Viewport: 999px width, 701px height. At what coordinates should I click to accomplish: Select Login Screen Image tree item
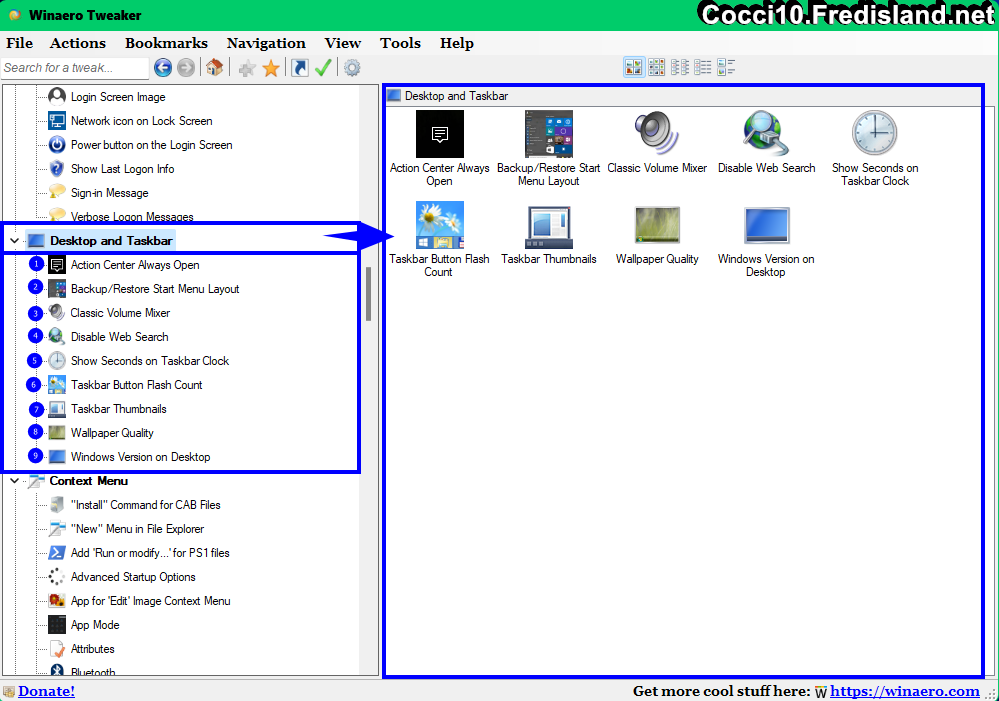point(118,97)
